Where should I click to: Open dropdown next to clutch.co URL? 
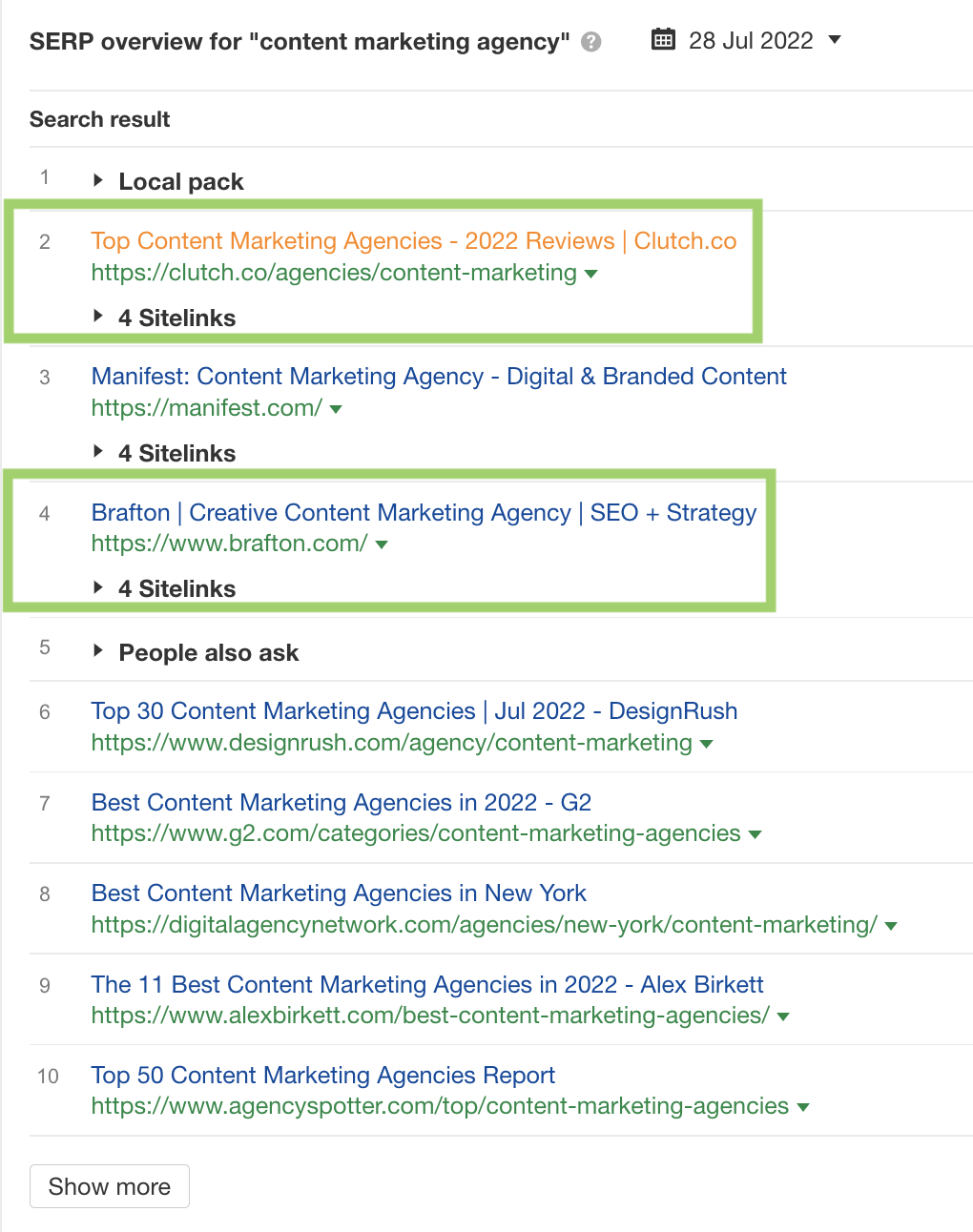(591, 275)
